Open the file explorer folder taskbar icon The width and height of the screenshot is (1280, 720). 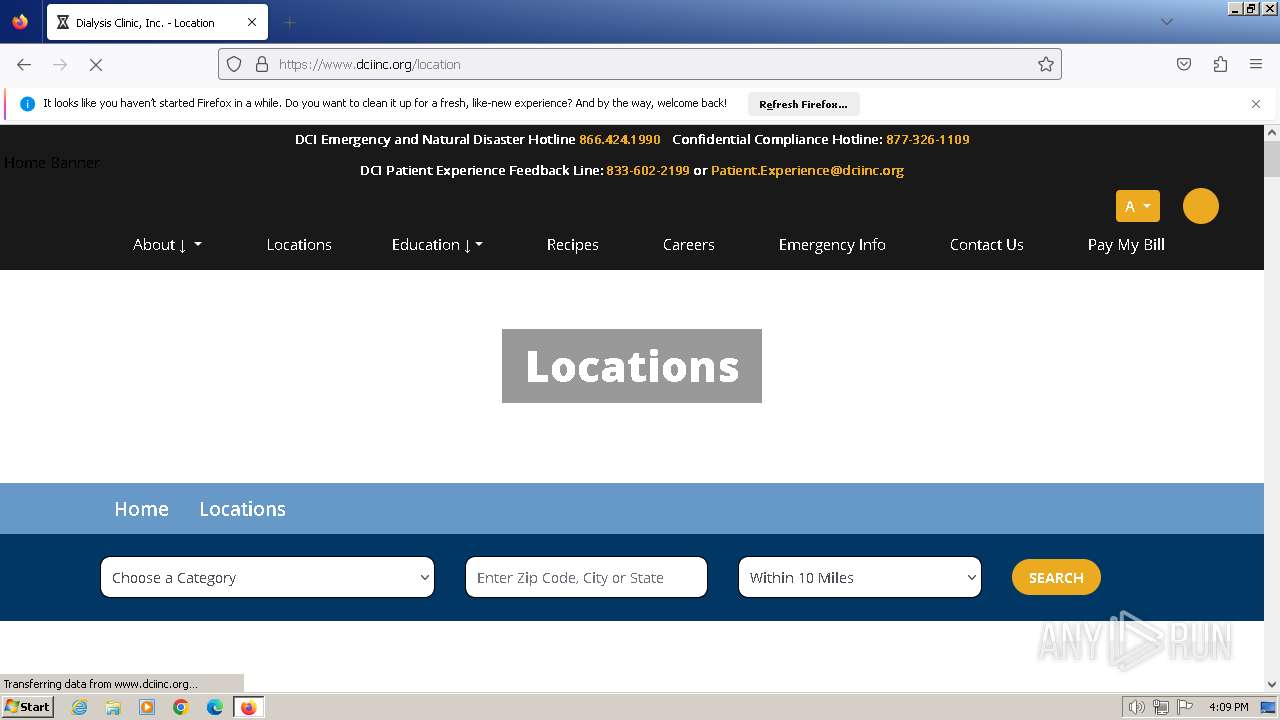(113, 707)
